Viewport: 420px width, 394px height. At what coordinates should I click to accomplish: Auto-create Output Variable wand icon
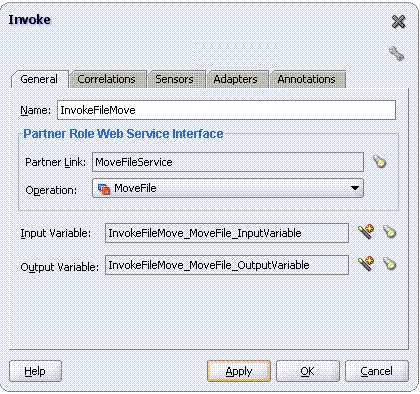coord(366,264)
